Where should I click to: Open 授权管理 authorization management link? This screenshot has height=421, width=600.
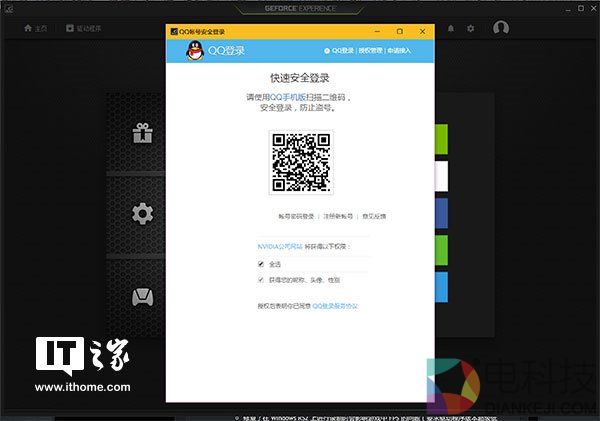pyautogui.click(x=370, y=51)
